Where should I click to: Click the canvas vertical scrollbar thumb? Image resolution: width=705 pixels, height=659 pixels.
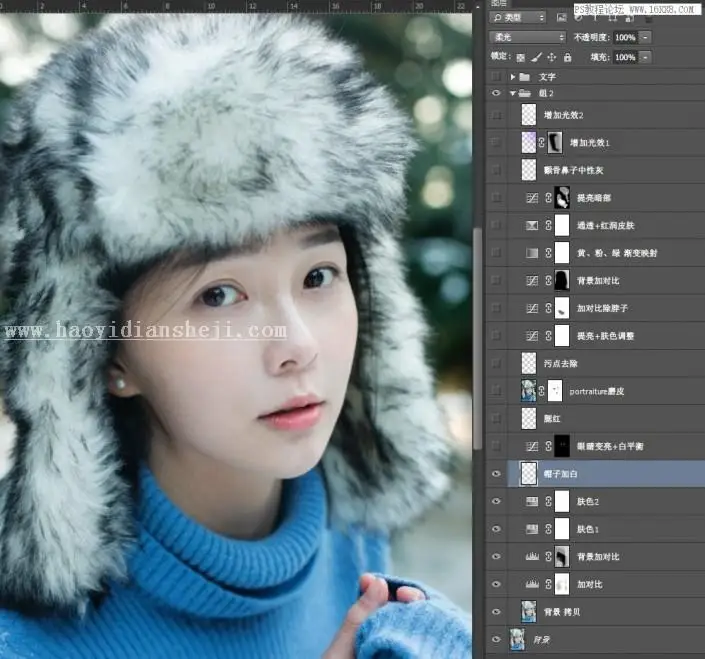477,337
